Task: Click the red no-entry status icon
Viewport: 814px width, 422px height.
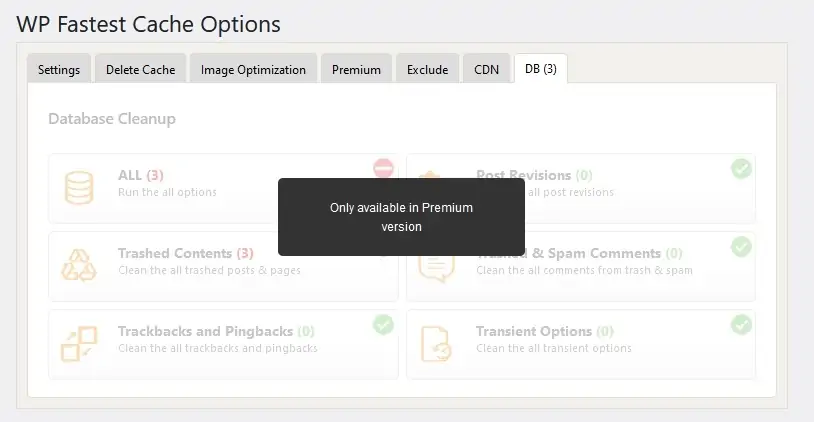Action: point(383,168)
